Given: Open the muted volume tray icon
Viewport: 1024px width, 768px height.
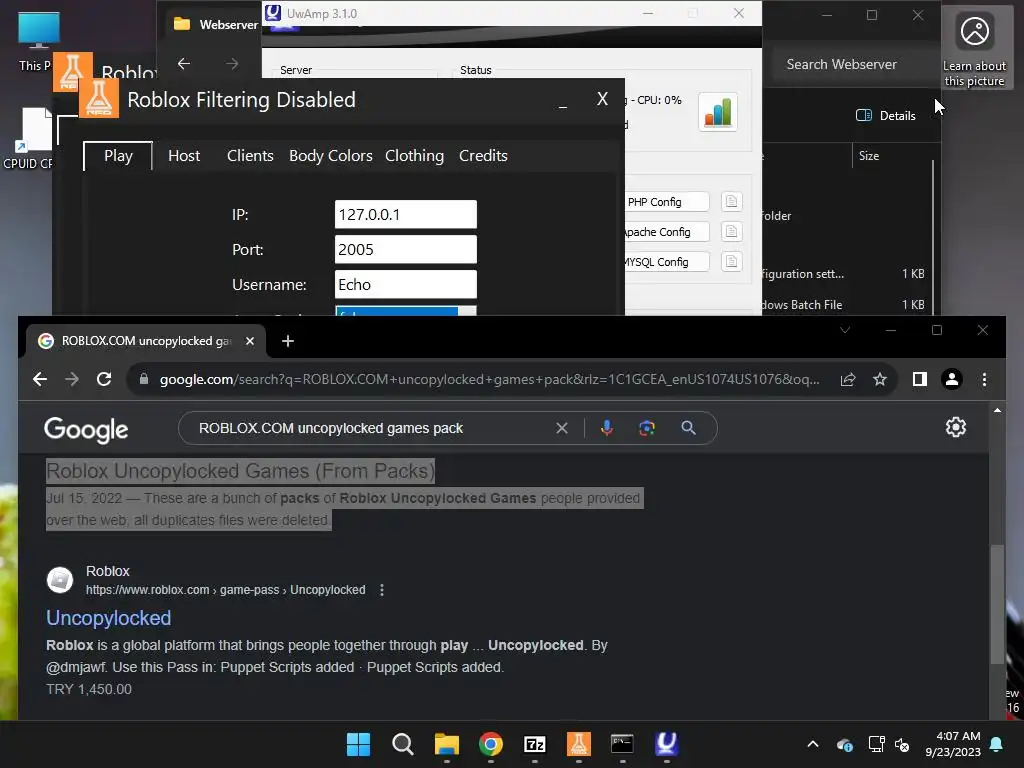Looking at the screenshot, I should (x=902, y=744).
